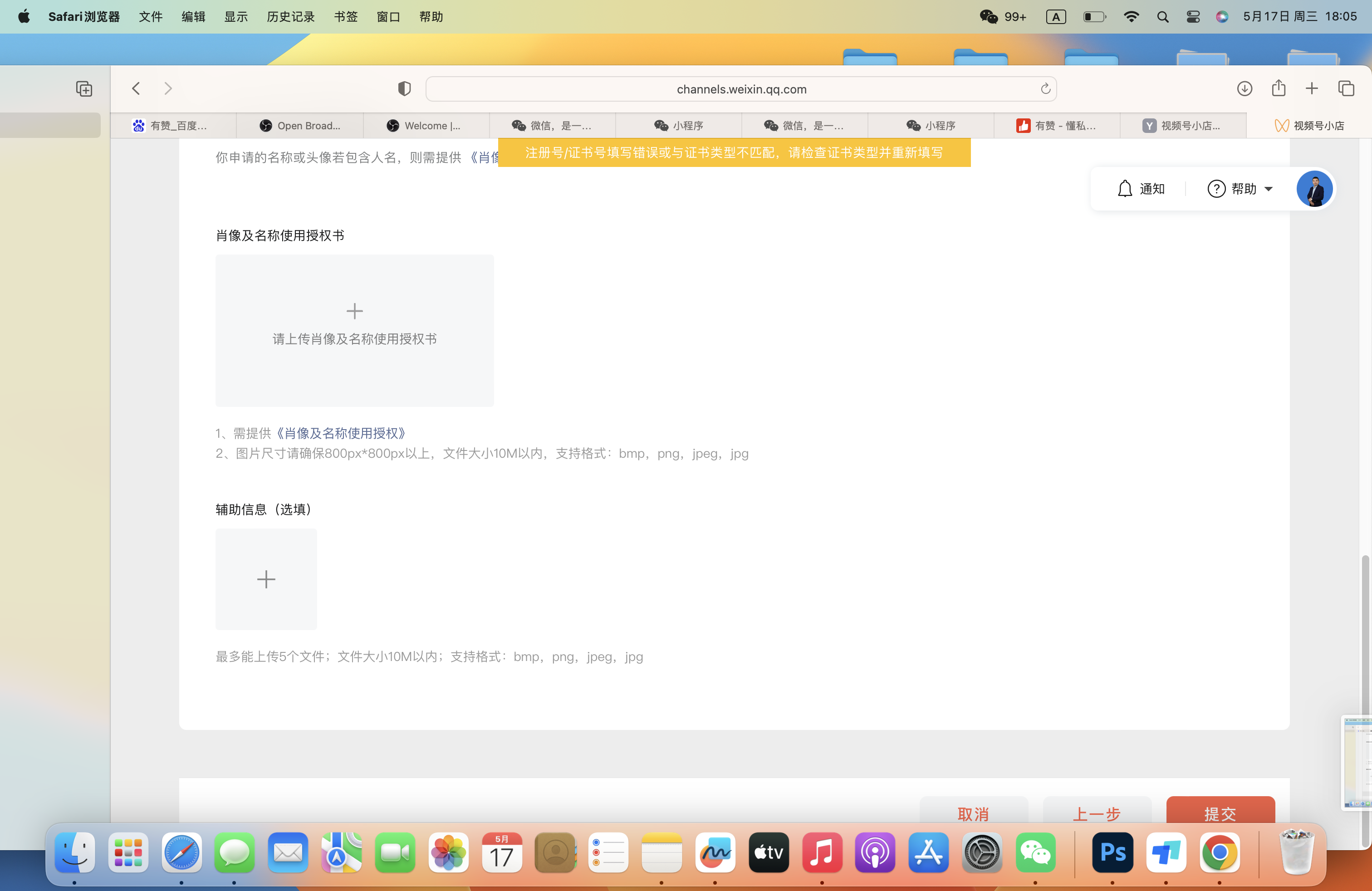1372x891 pixels.
Task: Show tab overview icon
Action: pos(1346,88)
